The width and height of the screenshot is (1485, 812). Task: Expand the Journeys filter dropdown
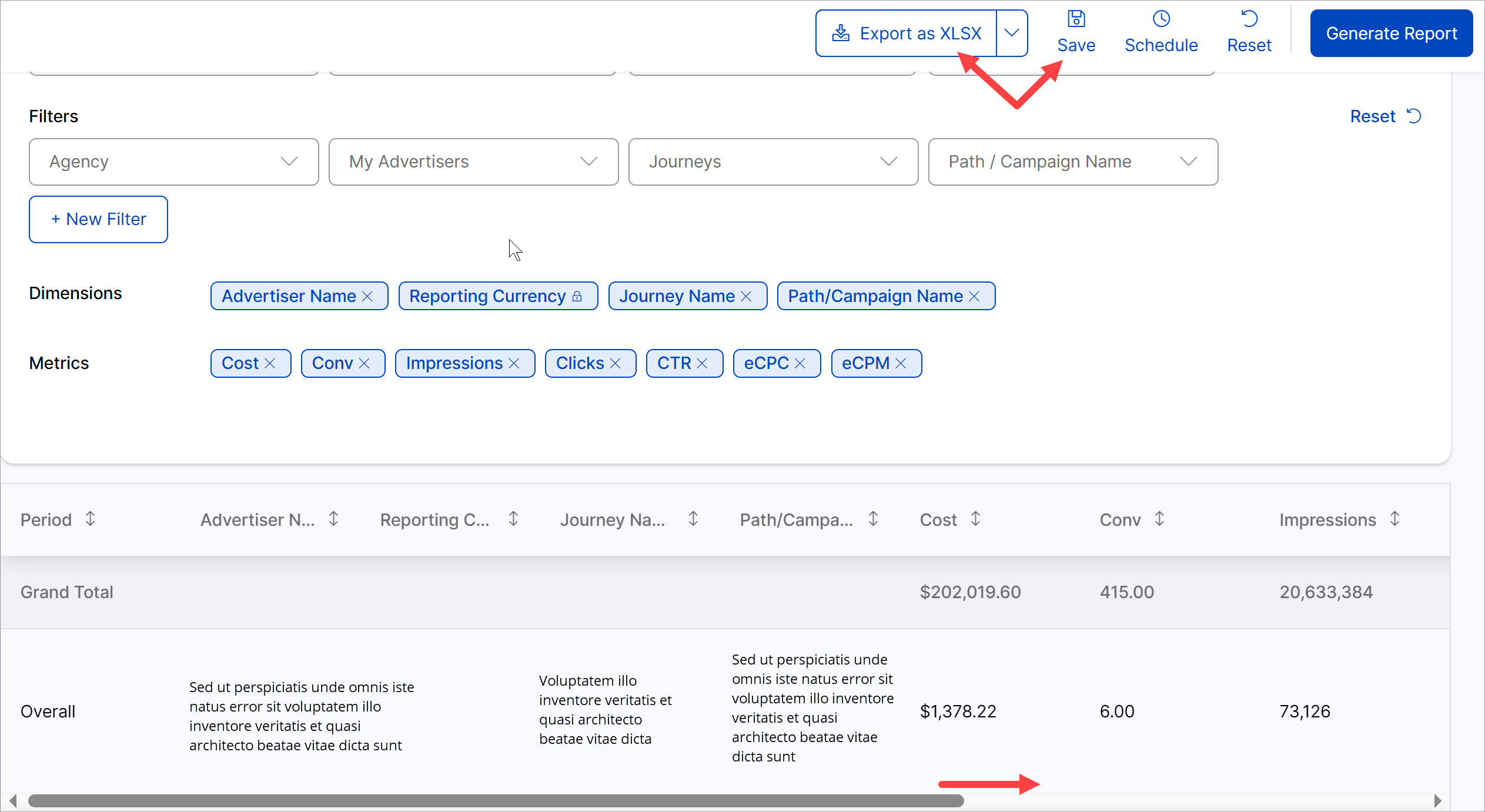[x=773, y=162]
